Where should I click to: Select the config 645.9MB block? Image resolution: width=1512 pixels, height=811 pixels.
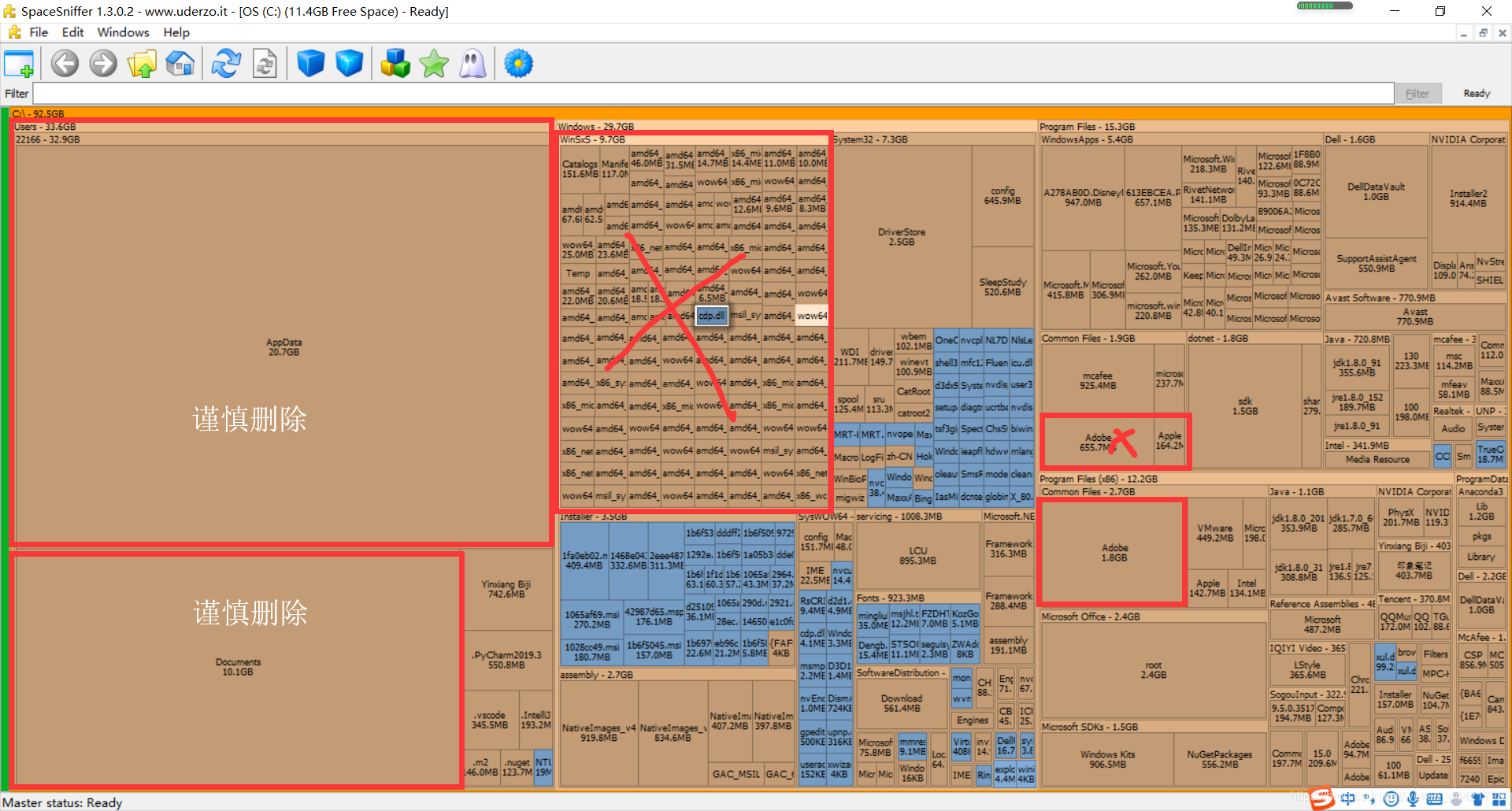coord(1002,195)
